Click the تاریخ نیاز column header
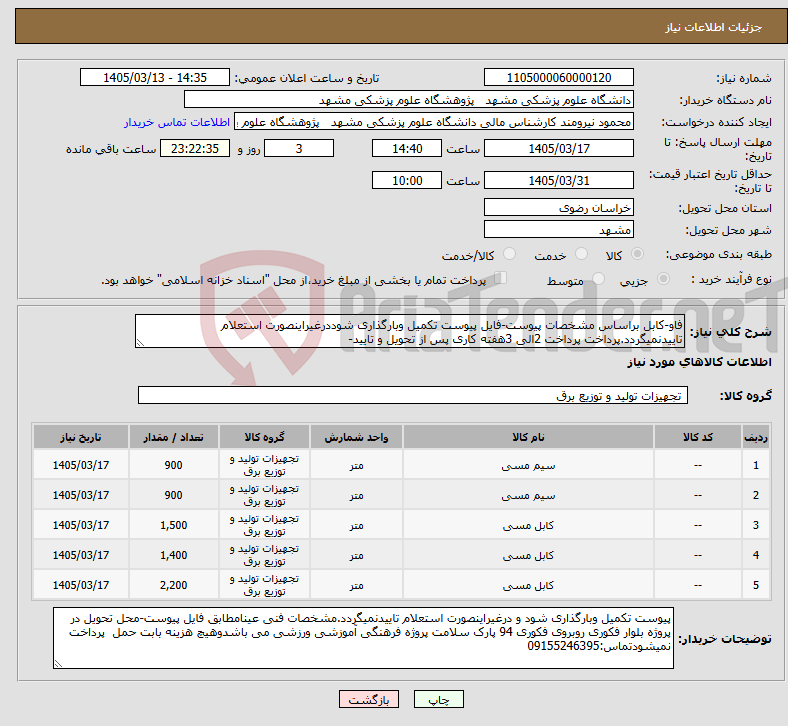 80,437
